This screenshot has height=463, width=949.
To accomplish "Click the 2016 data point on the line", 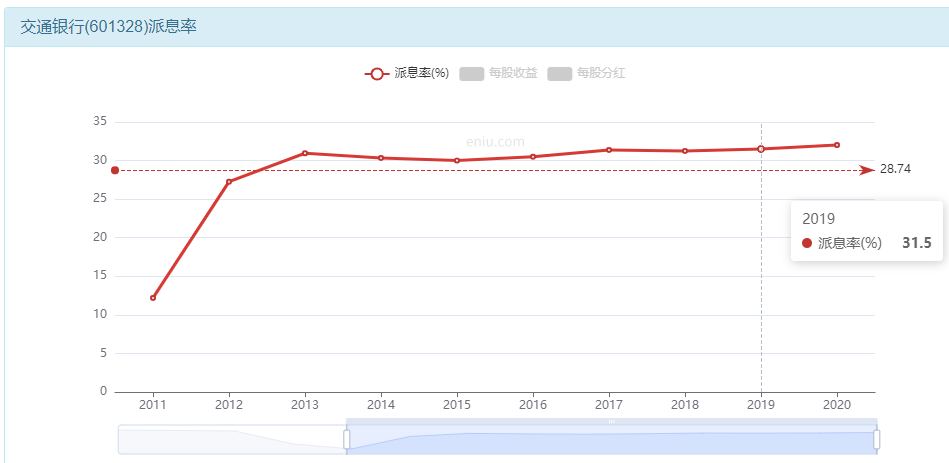I will point(533,157).
